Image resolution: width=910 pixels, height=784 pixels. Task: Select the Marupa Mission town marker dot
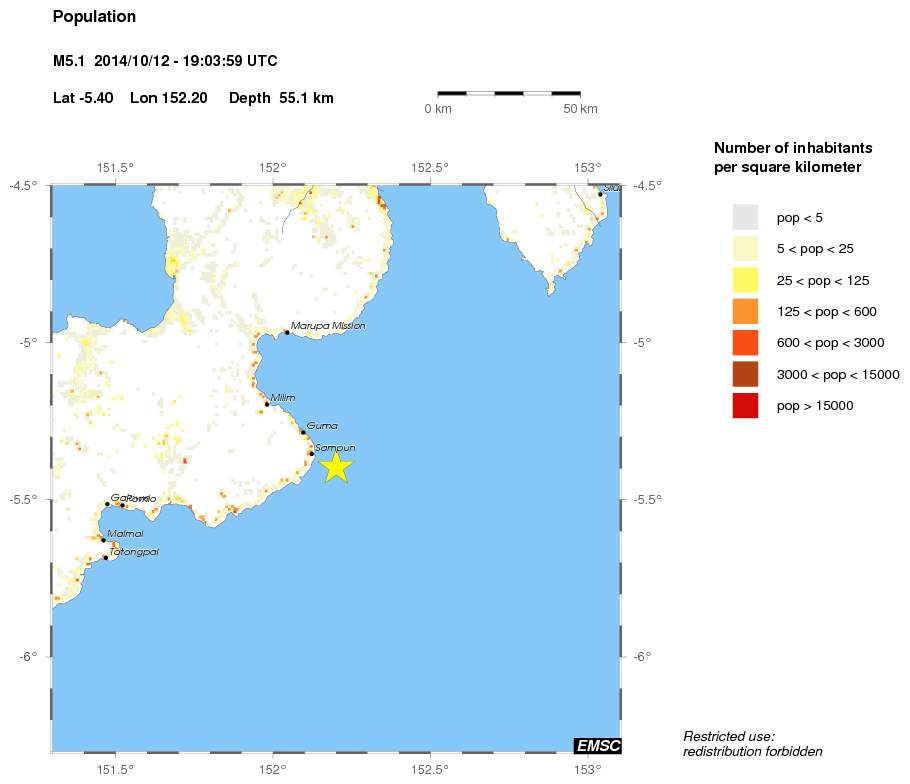(x=287, y=332)
